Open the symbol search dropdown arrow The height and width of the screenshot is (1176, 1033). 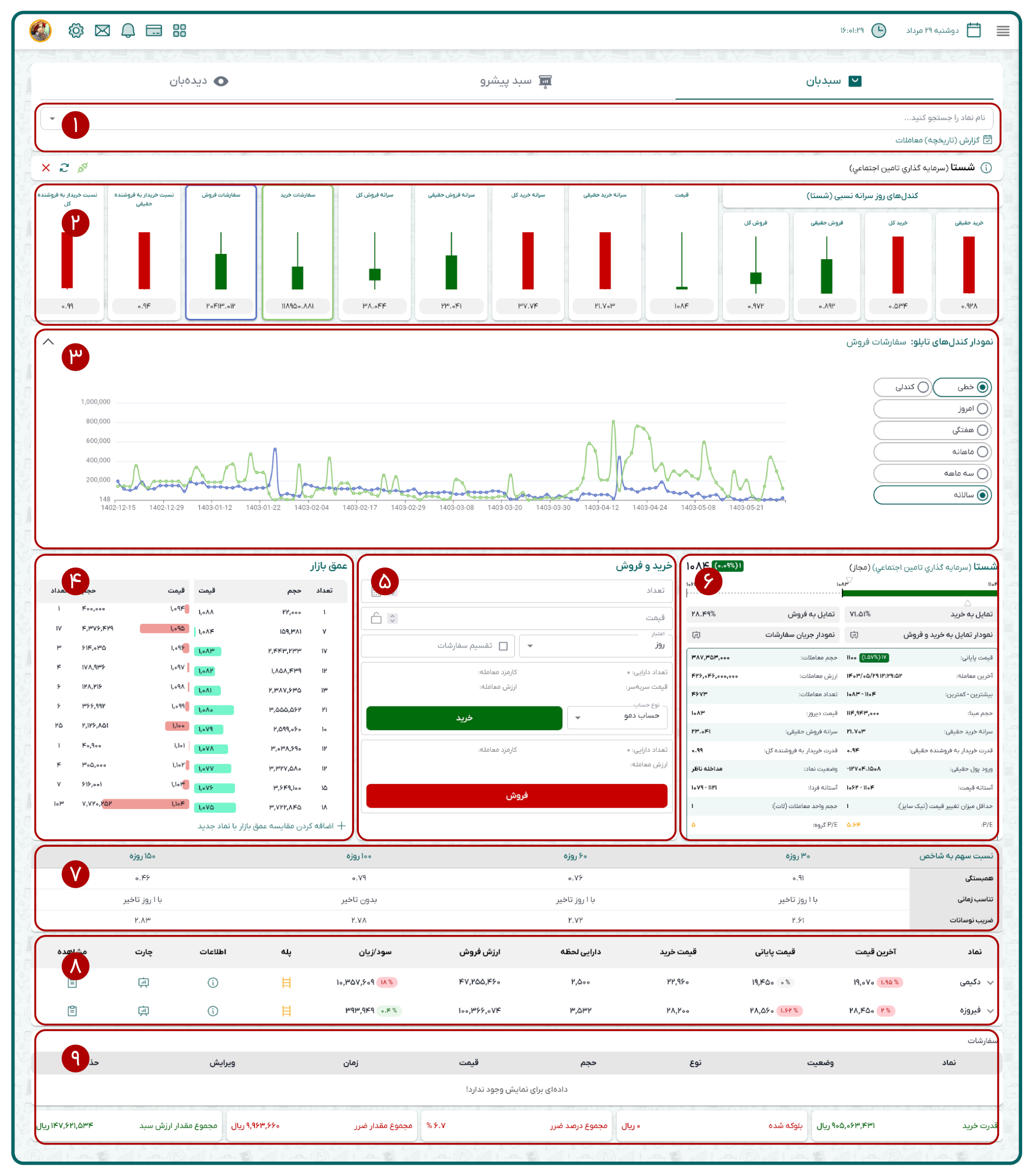pos(52,119)
